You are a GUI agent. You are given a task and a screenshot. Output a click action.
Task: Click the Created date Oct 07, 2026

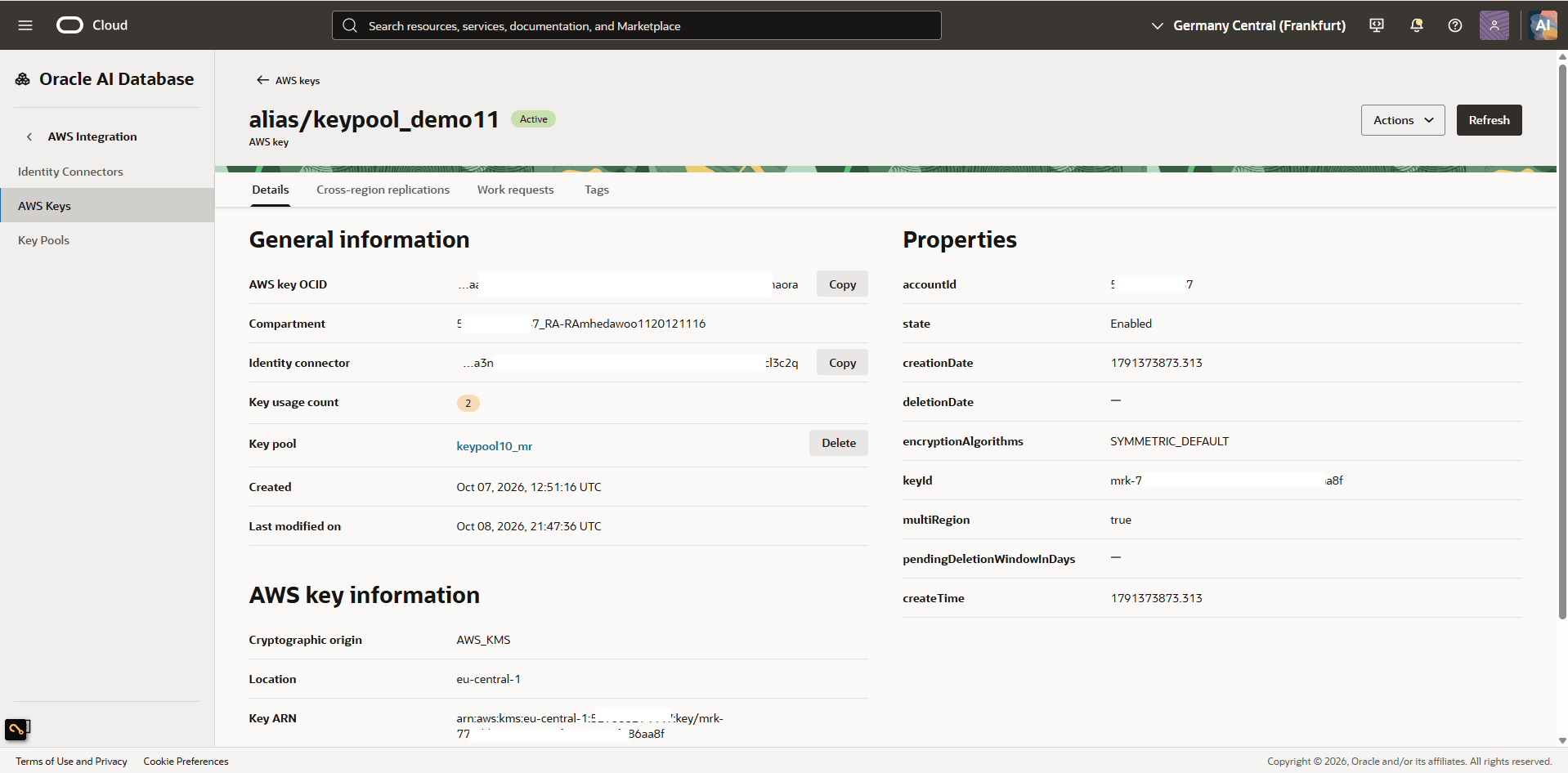click(x=529, y=487)
